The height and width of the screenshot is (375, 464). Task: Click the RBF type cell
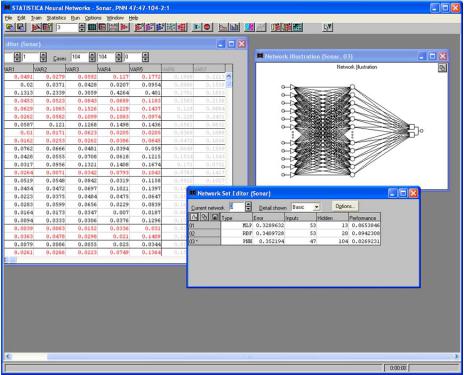pos(236,233)
